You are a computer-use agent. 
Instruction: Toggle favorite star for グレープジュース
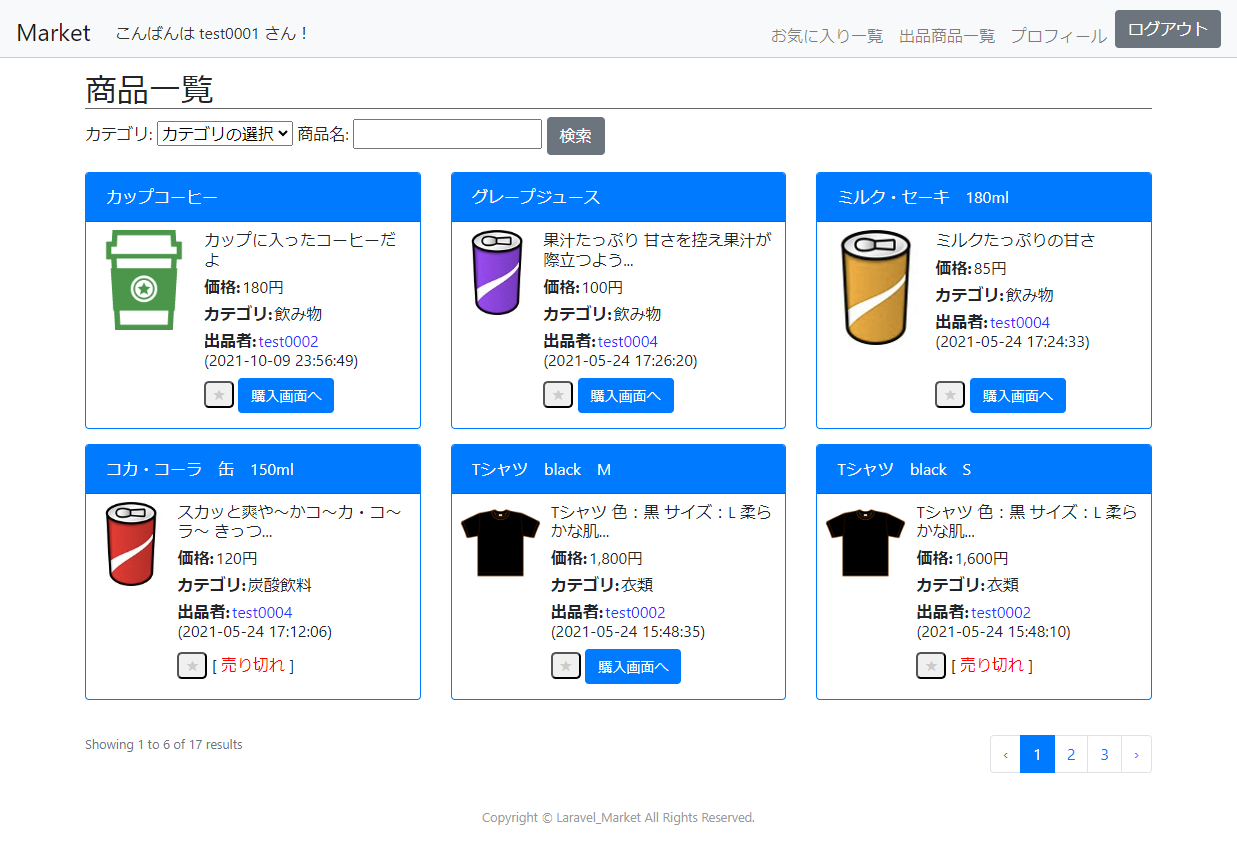(558, 395)
